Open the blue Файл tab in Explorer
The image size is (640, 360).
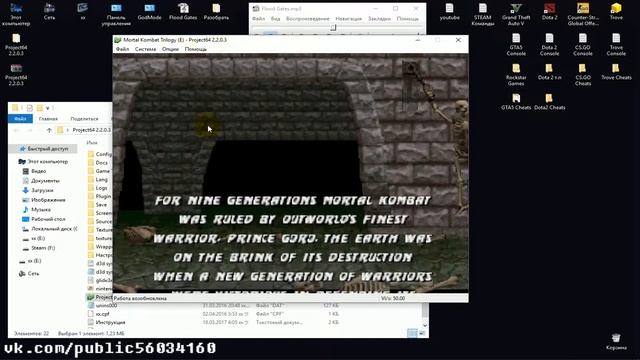click(20, 119)
